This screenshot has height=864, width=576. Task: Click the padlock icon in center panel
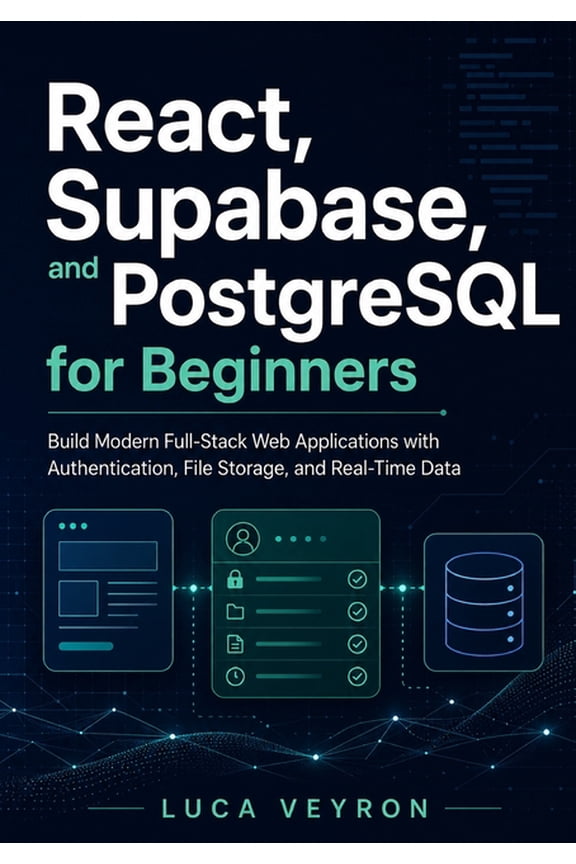(235, 579)
